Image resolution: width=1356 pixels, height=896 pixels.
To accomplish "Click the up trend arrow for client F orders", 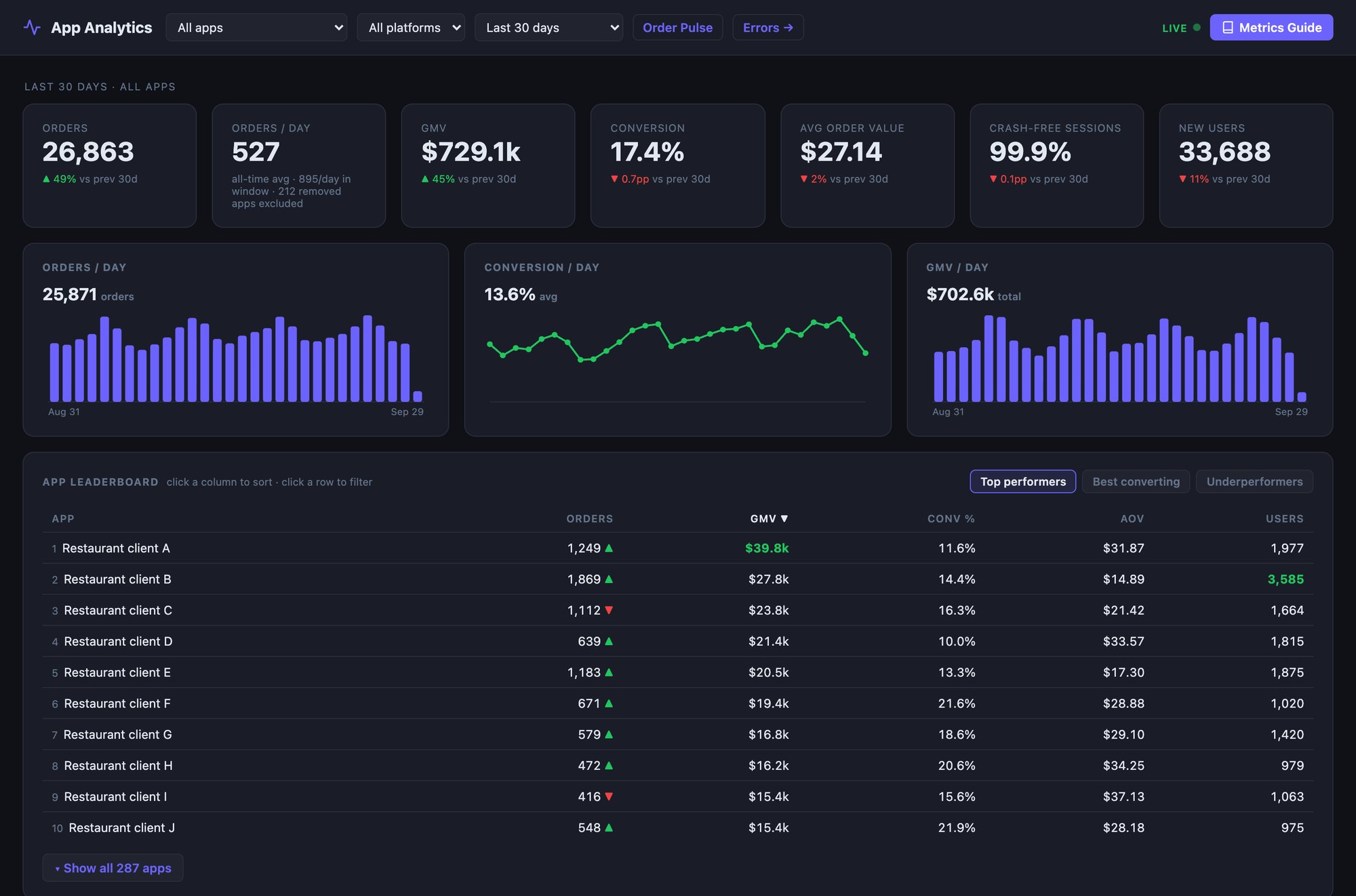I will pos(609,704).
